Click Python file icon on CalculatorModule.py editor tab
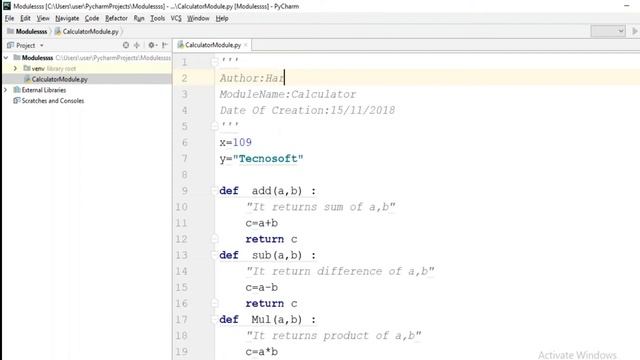The height and width of the screenshot is (360, 640). click(x=180, y=45)
